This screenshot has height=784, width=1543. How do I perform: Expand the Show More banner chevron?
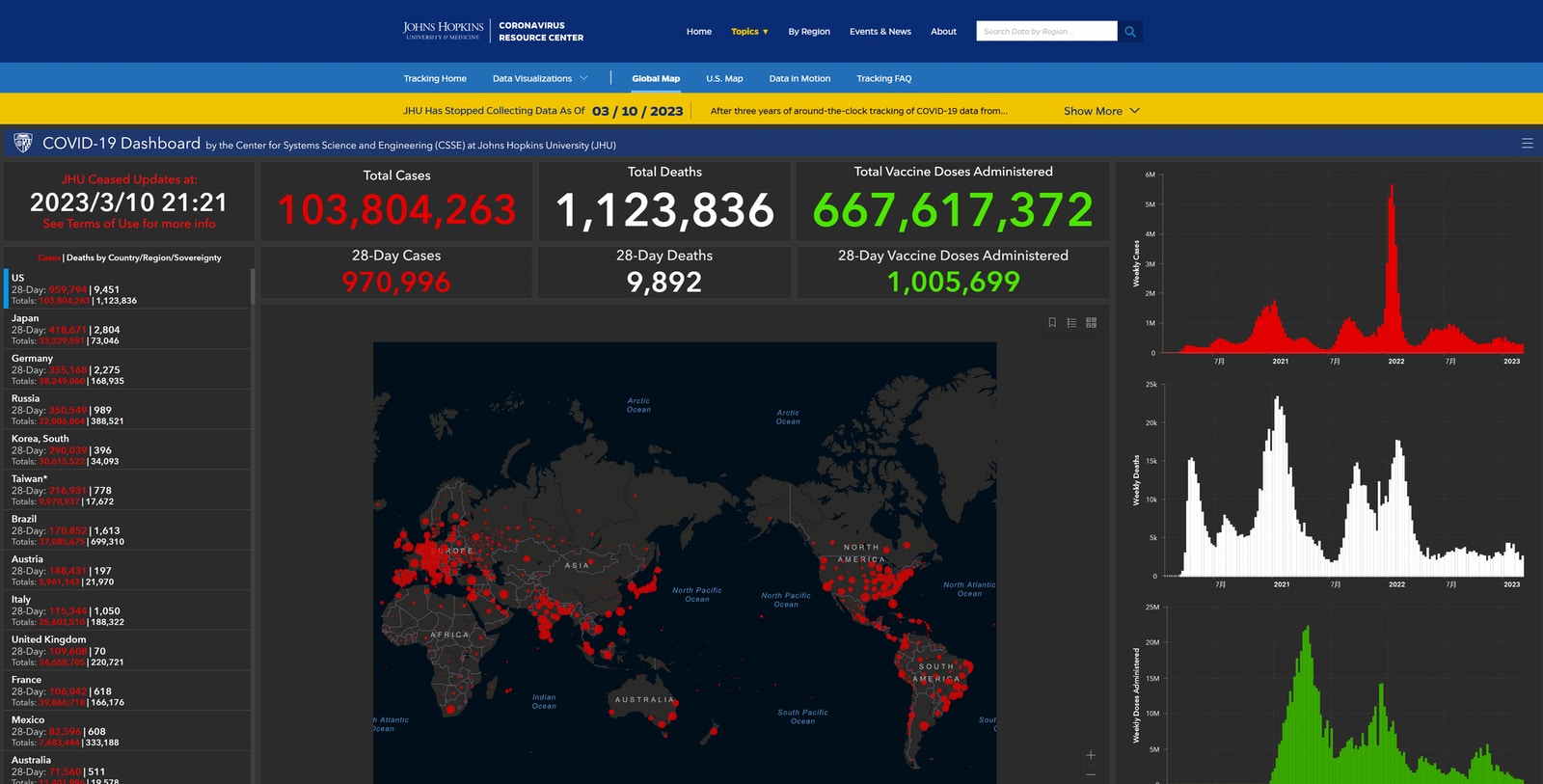tap(1135, 111)
